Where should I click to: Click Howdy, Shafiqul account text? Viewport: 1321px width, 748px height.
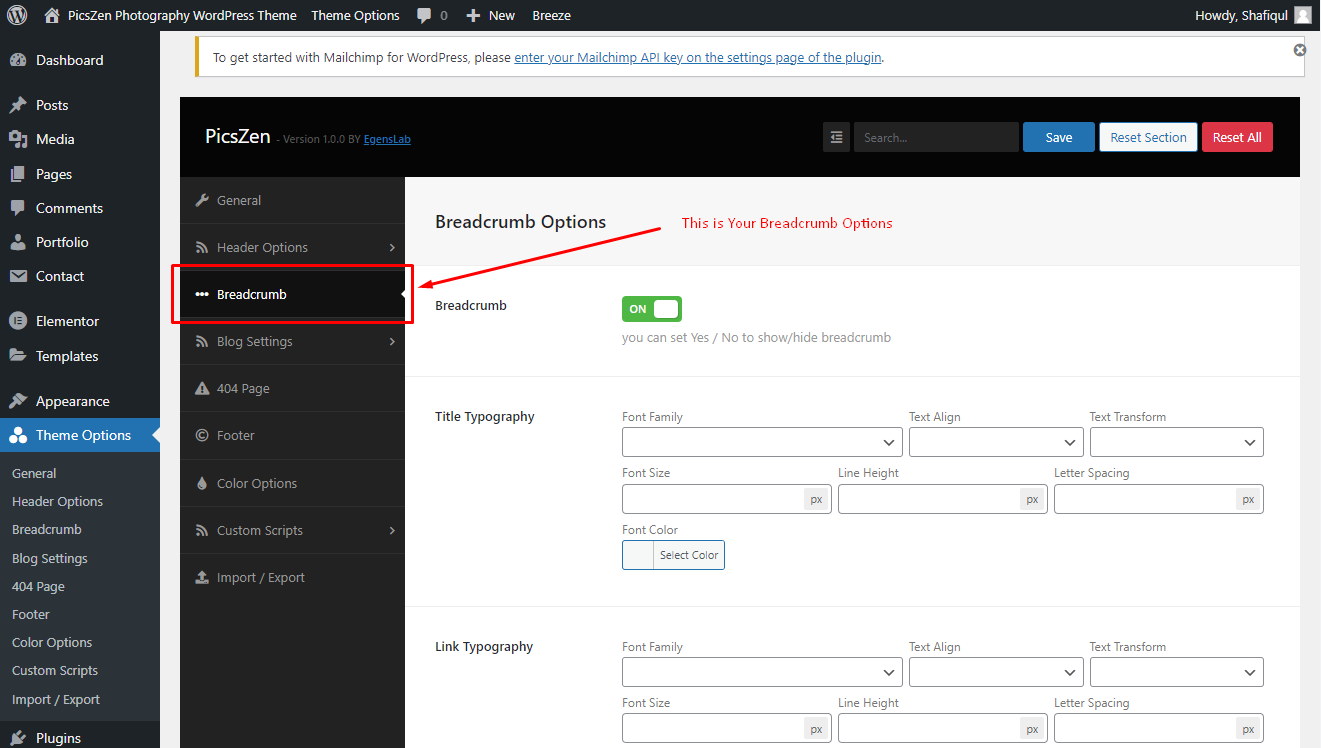point(1241,15)
